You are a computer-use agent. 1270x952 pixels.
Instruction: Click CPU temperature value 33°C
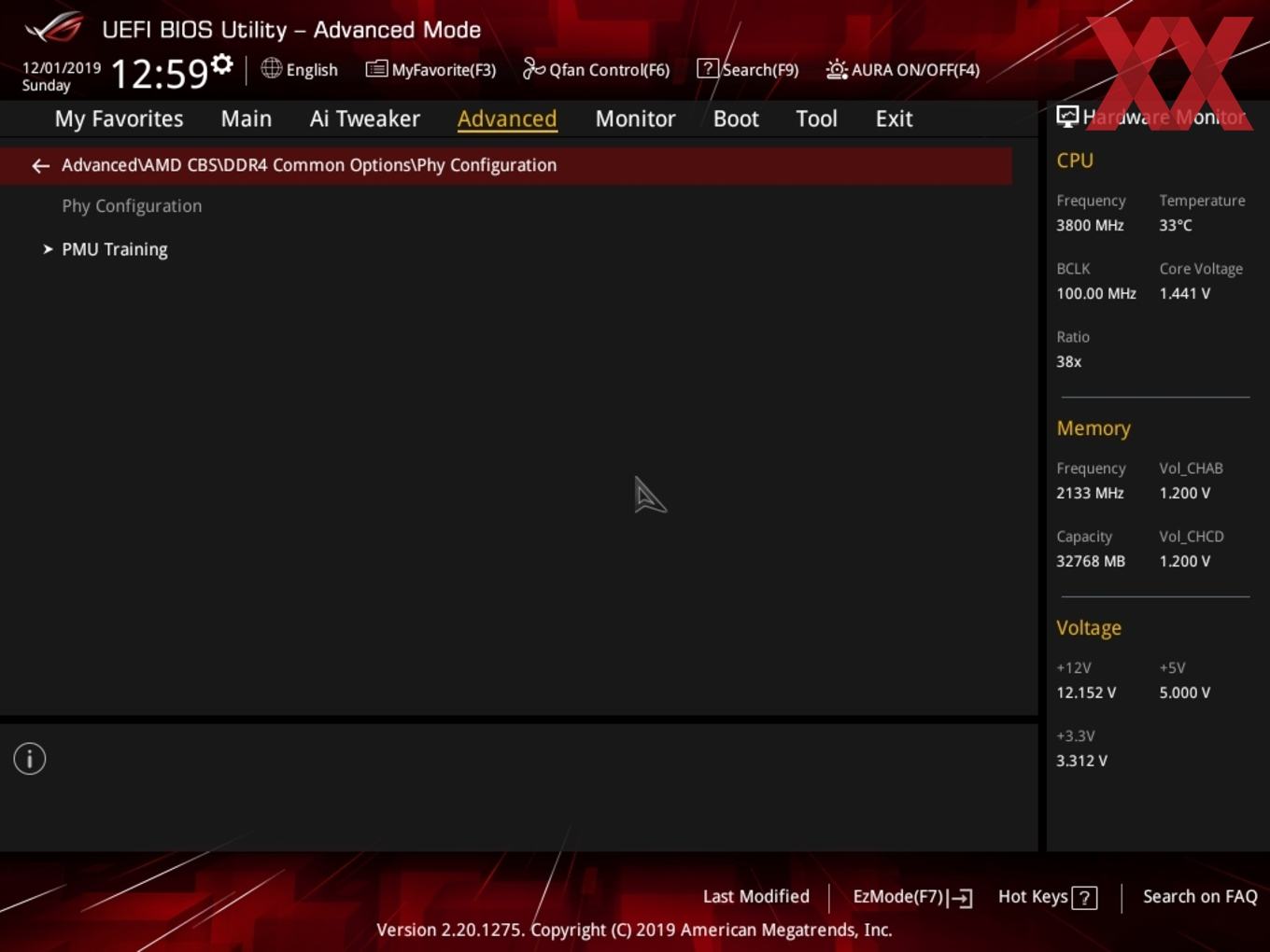(1176, 225)
